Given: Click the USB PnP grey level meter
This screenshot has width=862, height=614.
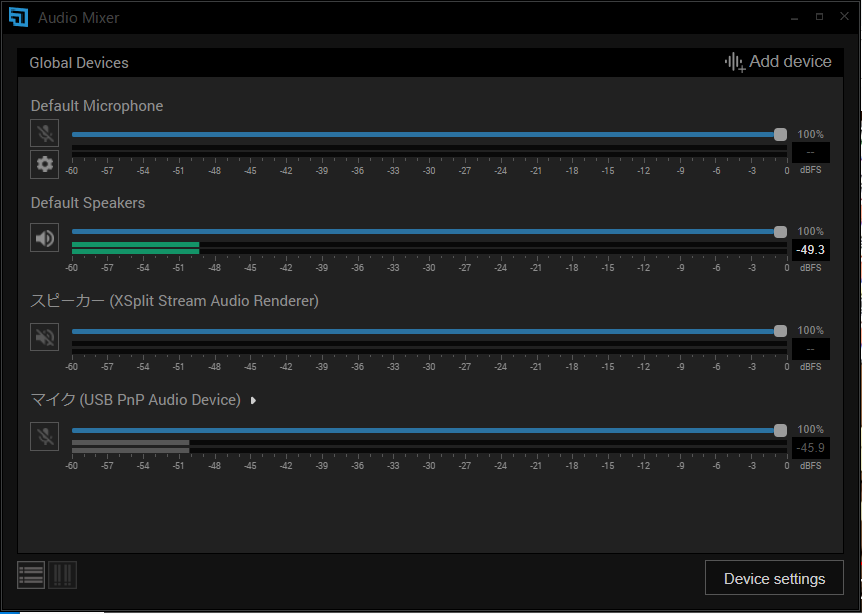Looking at the screenshot, I should (x=130, y=446).
